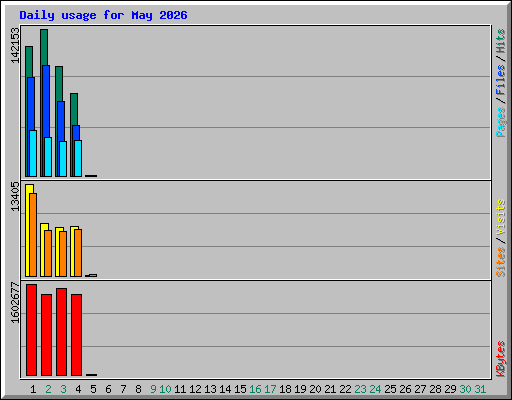Screen dimensions: 512x400
Task: Click the 'Daily usage for May 2026' title
Action: (103, 15)
